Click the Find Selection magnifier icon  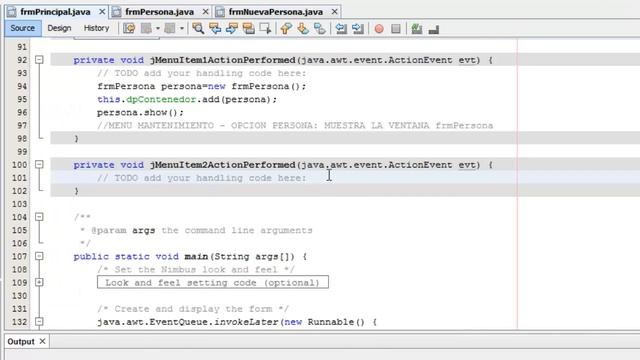pos(198,28)
